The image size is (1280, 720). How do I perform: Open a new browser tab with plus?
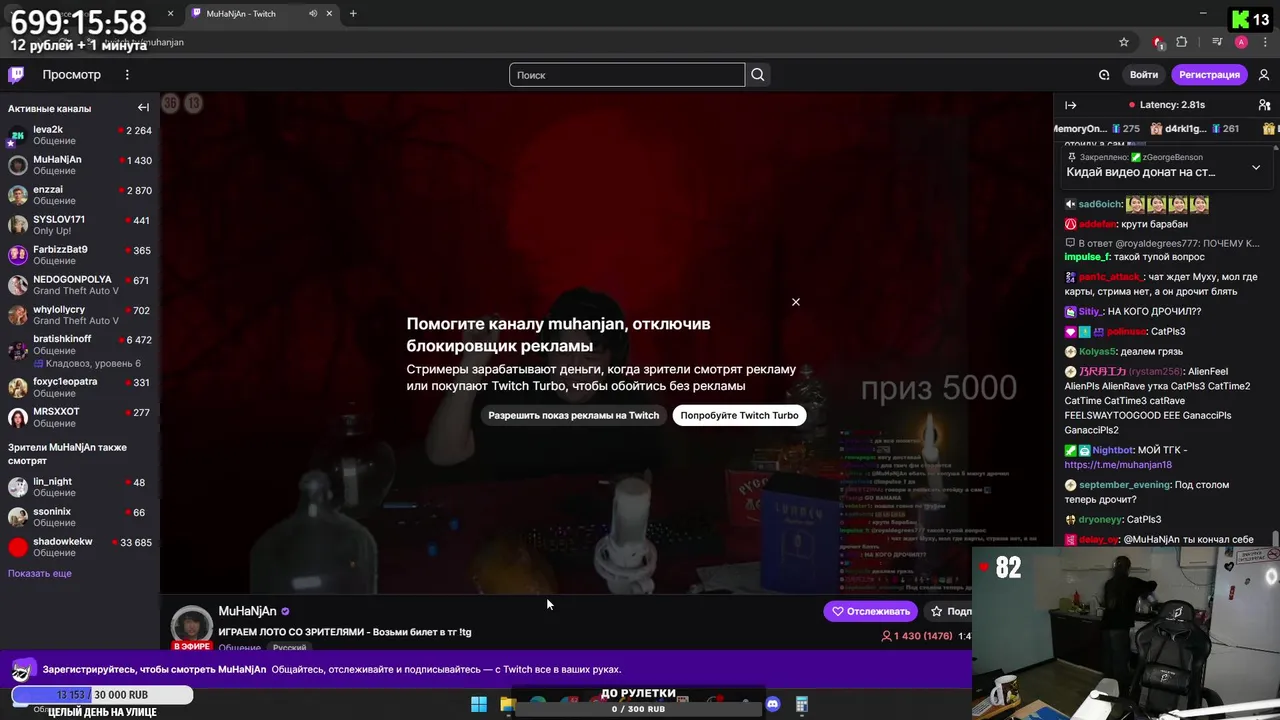click(x=353, y=14)
